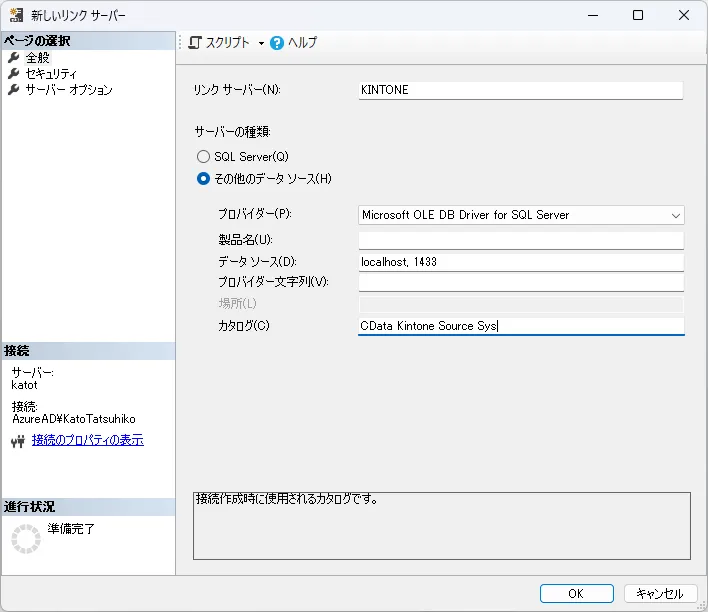Image resolution: width=708 pixels, height=612 pixels.
Task: Switch to the サーバー オプション page
Action: (69, 89)
